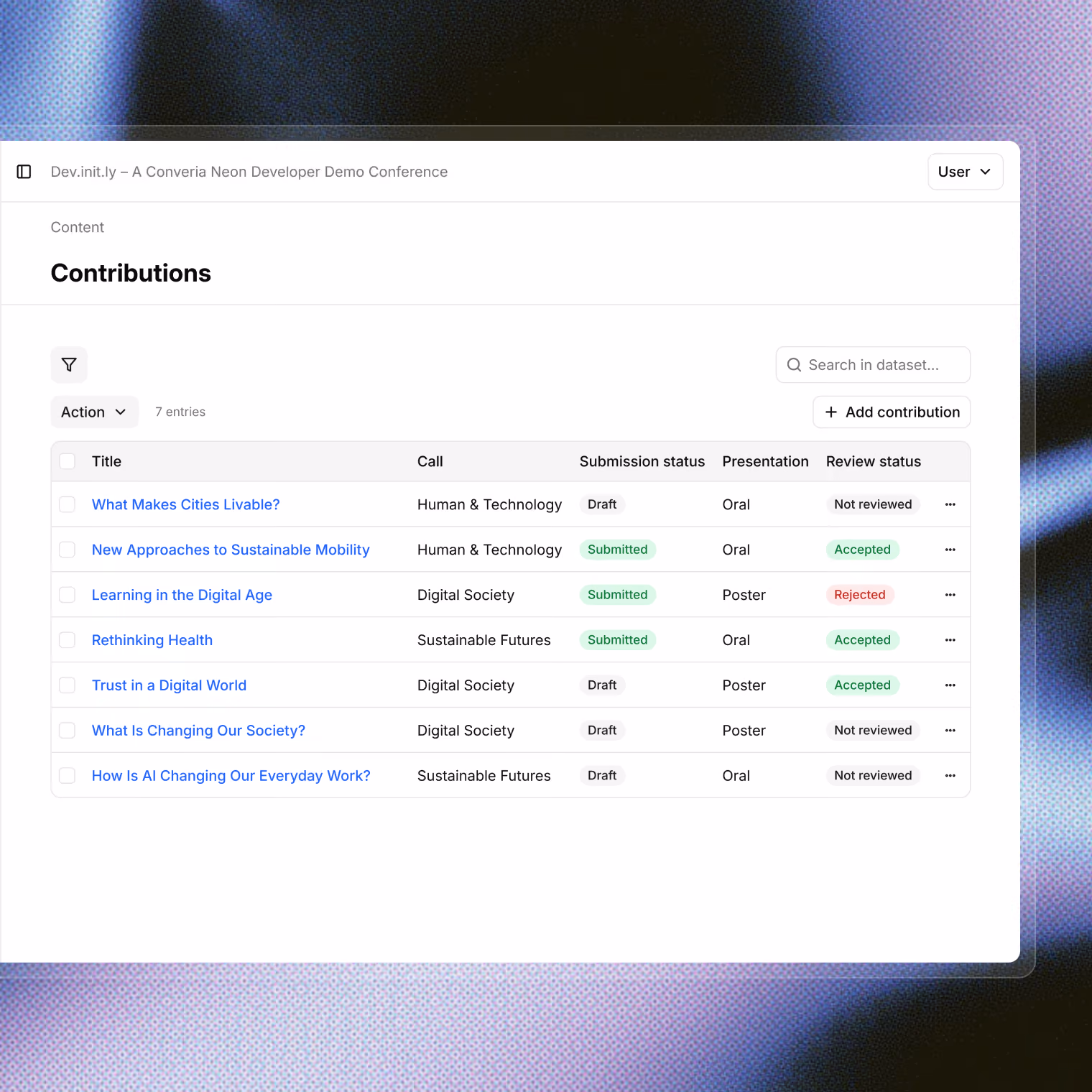This screenshot has height=1092, width=1092.
Task: Check the Trust in a Digital World row
Action: pos(68,685)
